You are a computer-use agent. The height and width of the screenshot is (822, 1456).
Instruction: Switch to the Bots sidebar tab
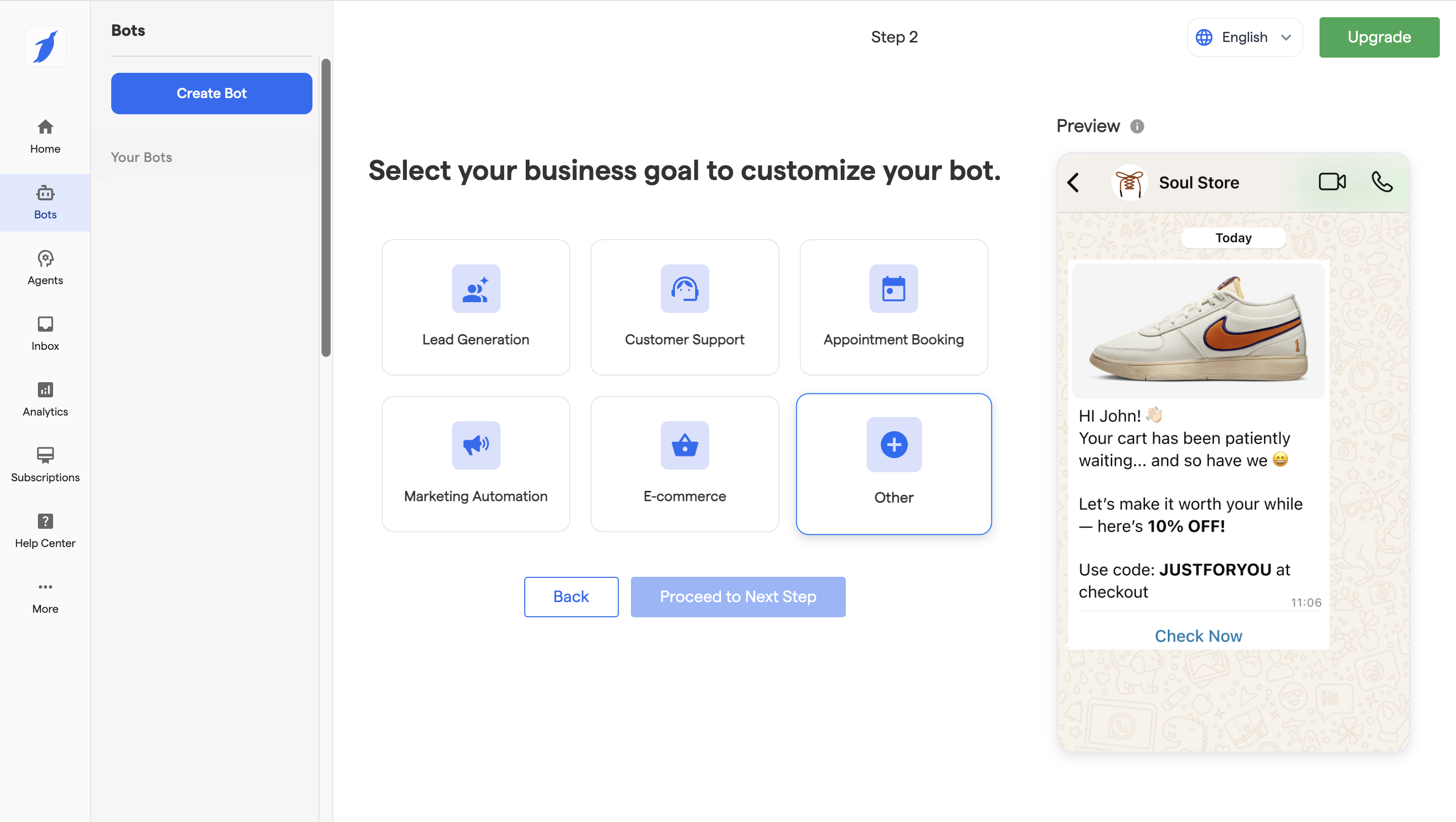(x=45, y=202)
